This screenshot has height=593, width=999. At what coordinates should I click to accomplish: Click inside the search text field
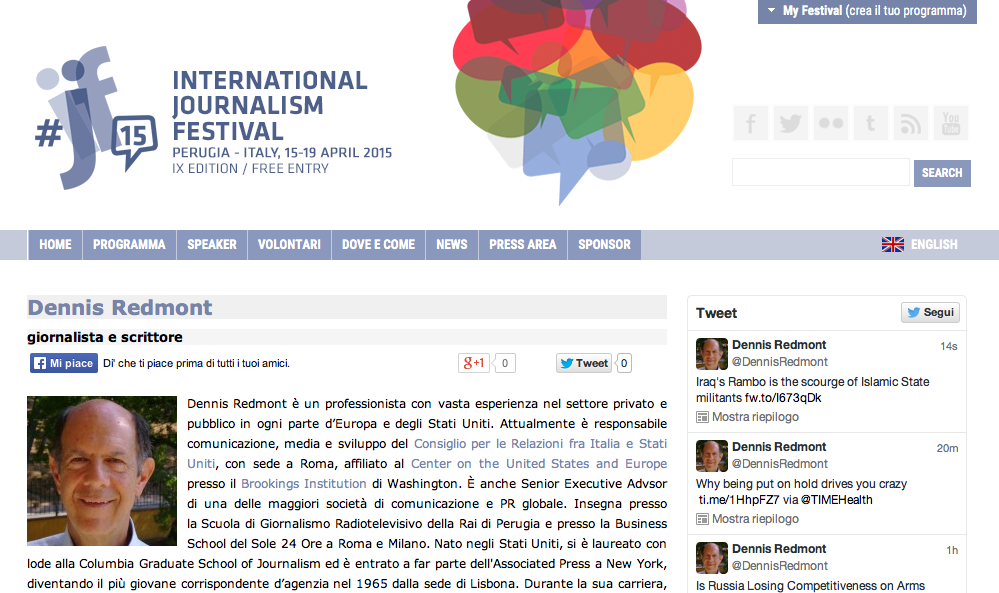(821, 172)
